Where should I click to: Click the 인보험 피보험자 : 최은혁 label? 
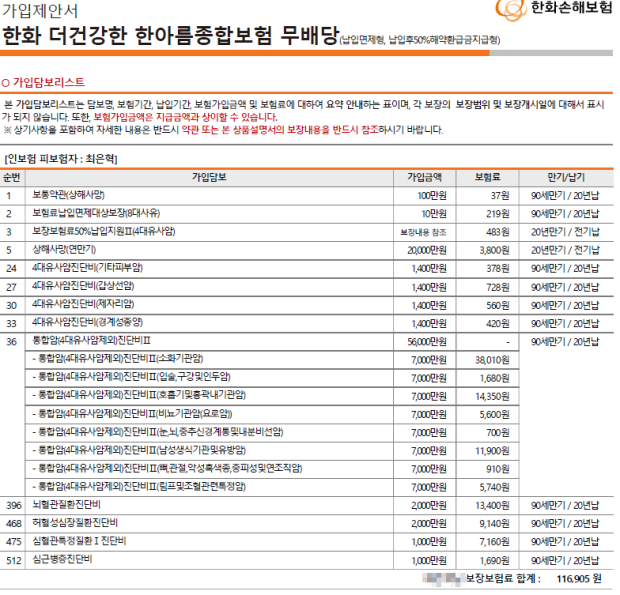pyautogui.click(x=61, y=159)
